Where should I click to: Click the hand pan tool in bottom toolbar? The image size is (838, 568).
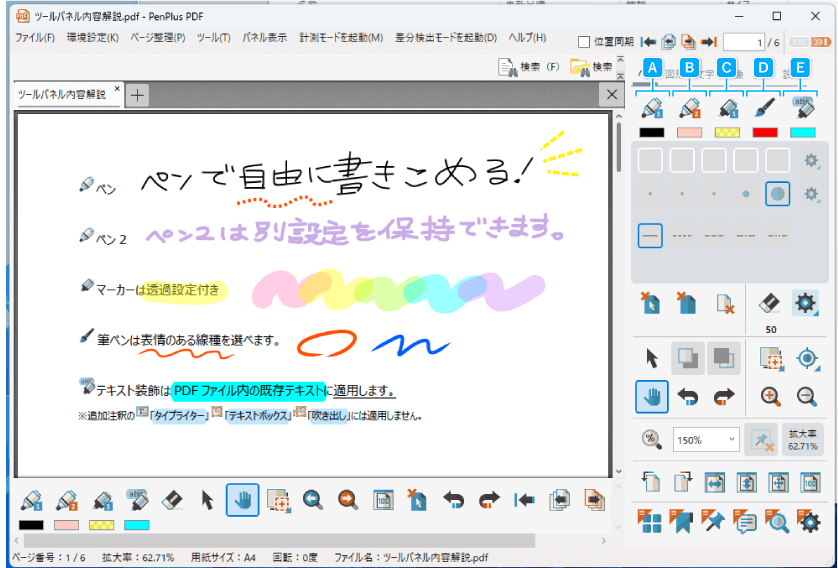click(243, 500)
